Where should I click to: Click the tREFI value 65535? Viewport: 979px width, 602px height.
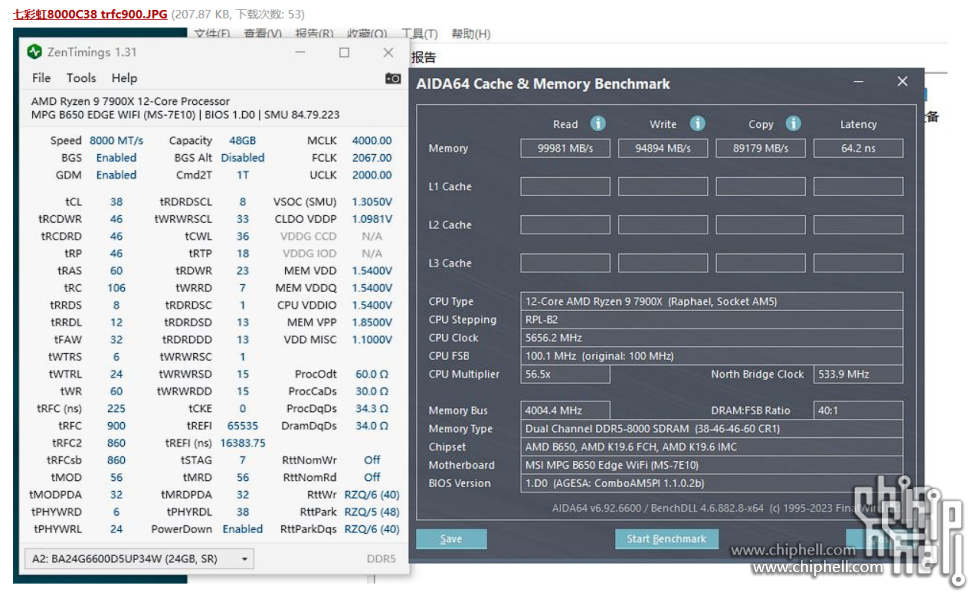coord(242,425)
